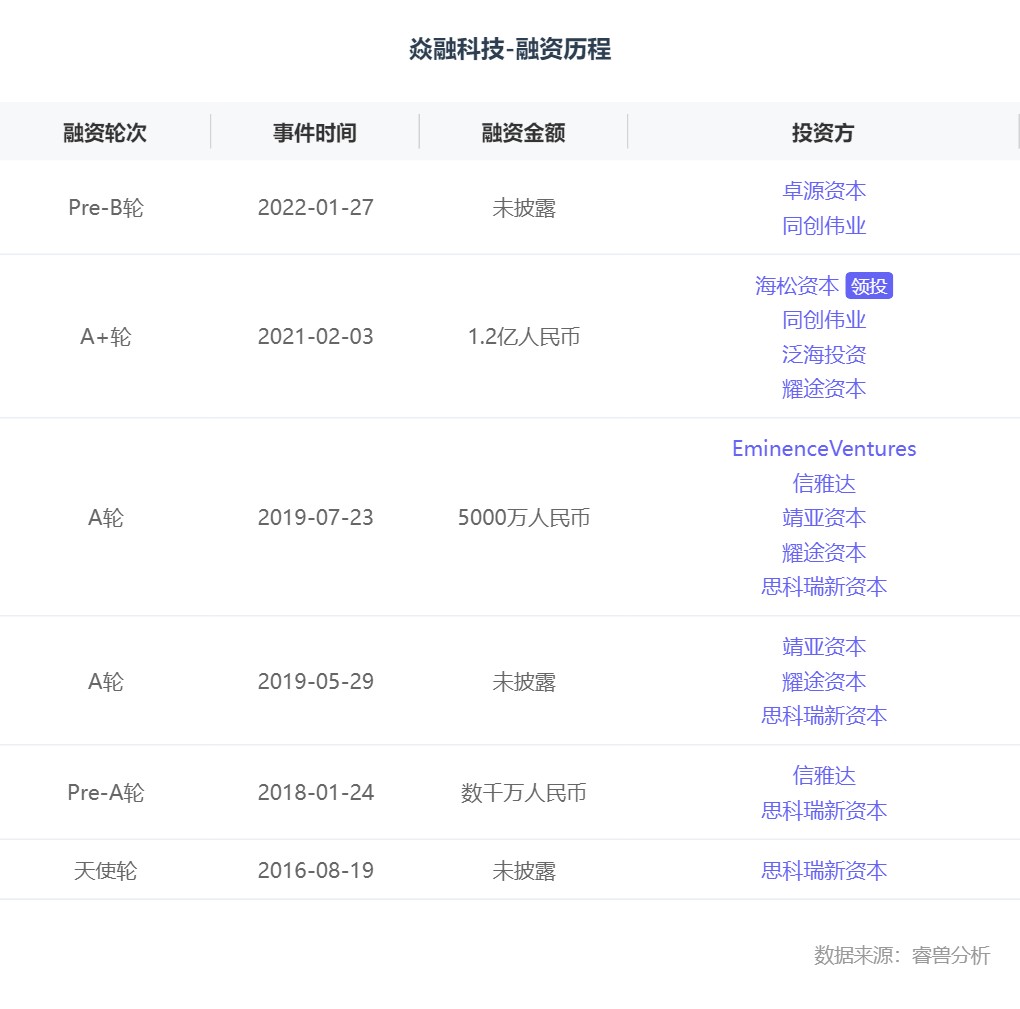This screenshot has width=1020, height=1009.
Task: Select the 2022-01-27 date cell
Action: (x=315, y=208)
